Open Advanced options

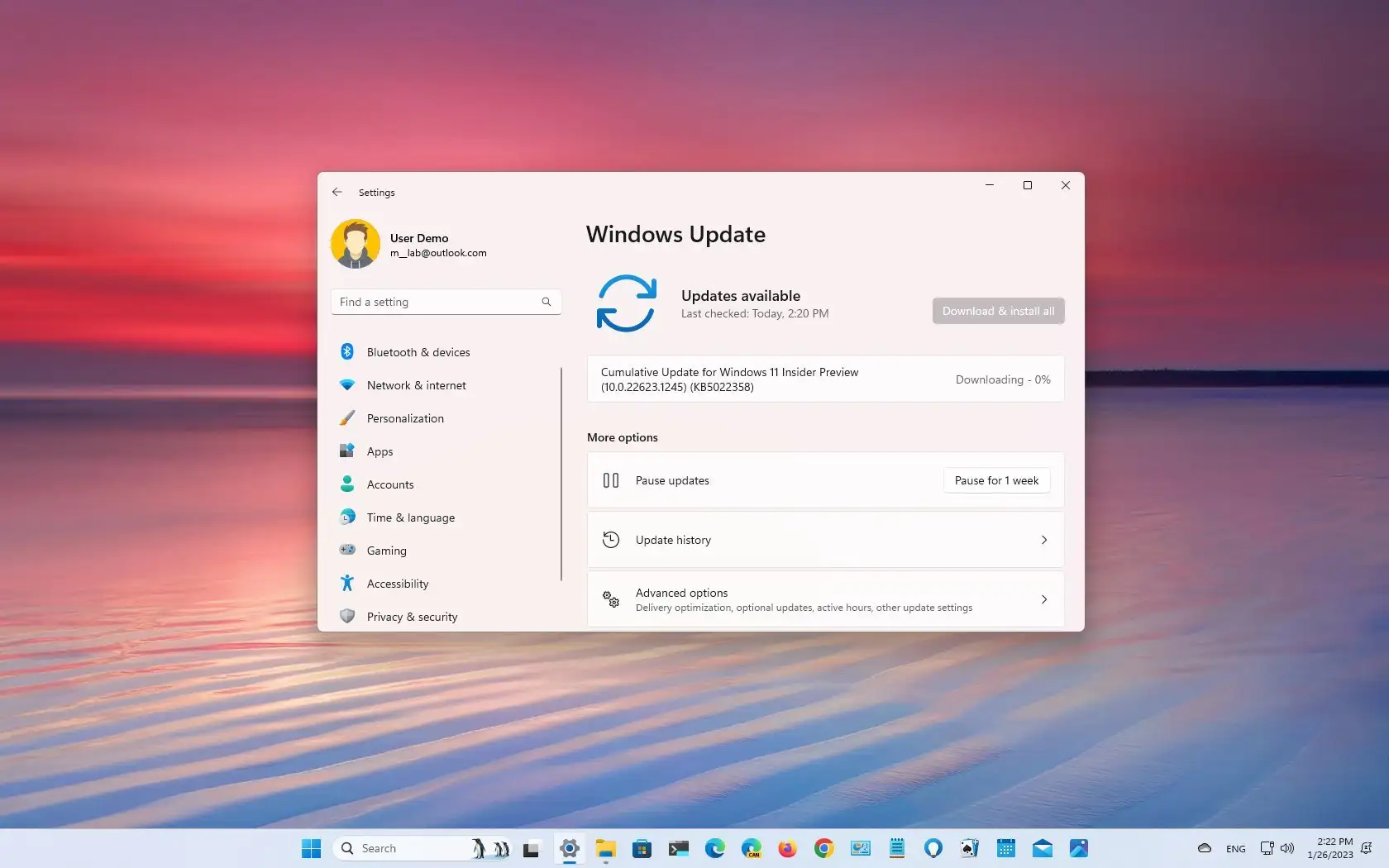point(825,599)
